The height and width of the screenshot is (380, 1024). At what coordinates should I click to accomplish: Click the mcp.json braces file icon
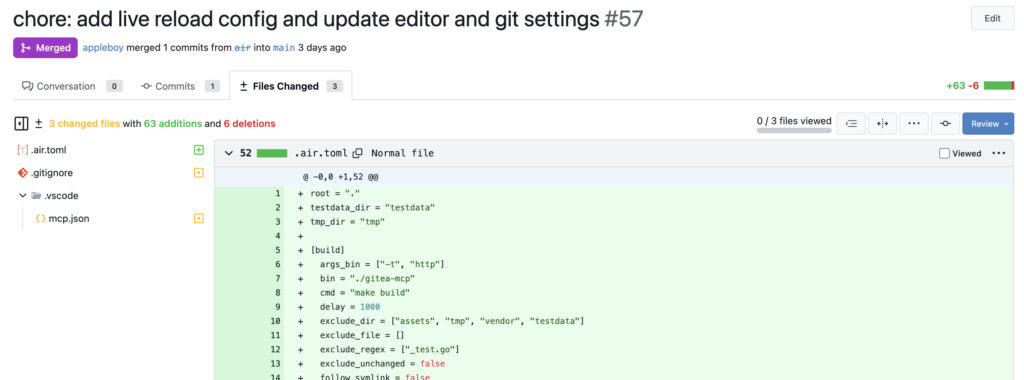(x=40, y=219)
